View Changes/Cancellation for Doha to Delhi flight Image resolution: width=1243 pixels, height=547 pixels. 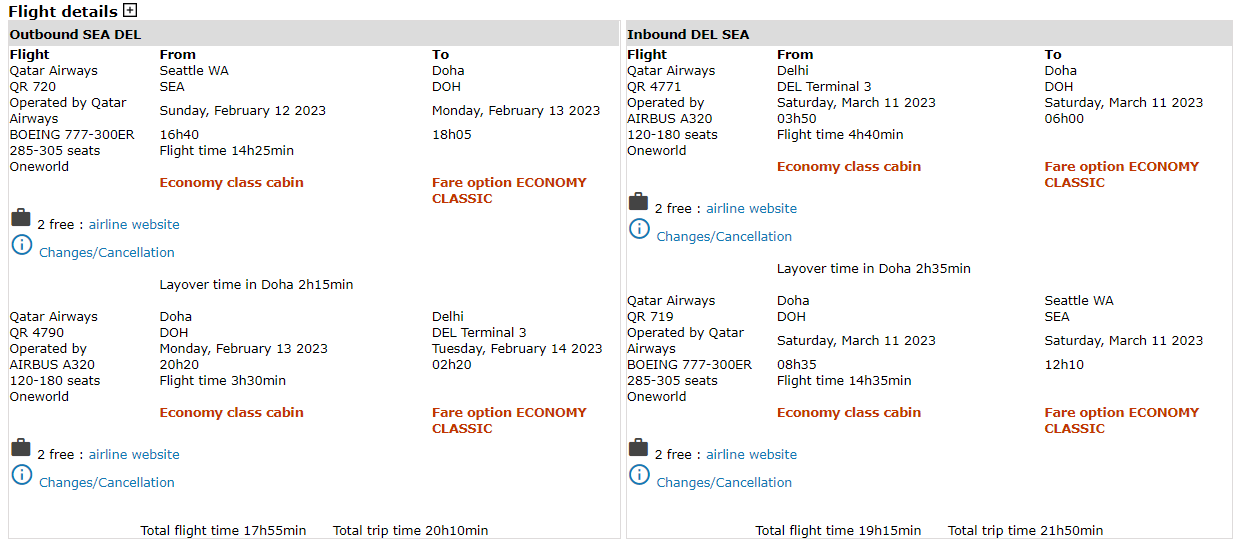pos(107,483)
